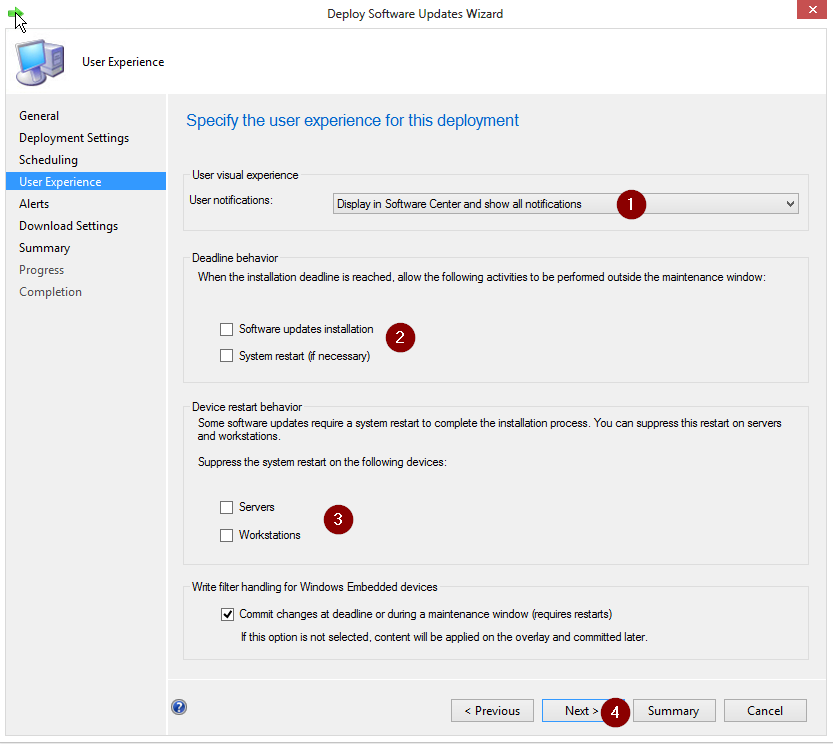The height and width of the screenshot is (744, 833).
Task: Click the 'Deadline behavior' group label
Action: [235, 258]
